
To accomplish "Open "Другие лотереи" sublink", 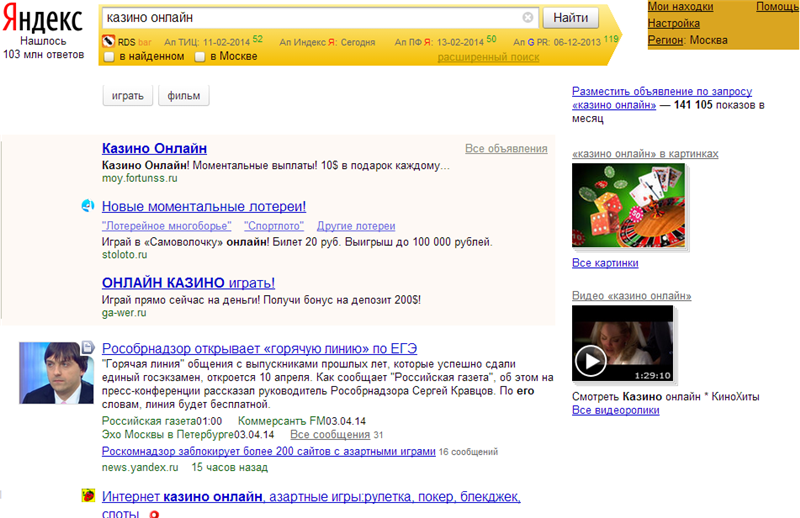I will point(356,226).
